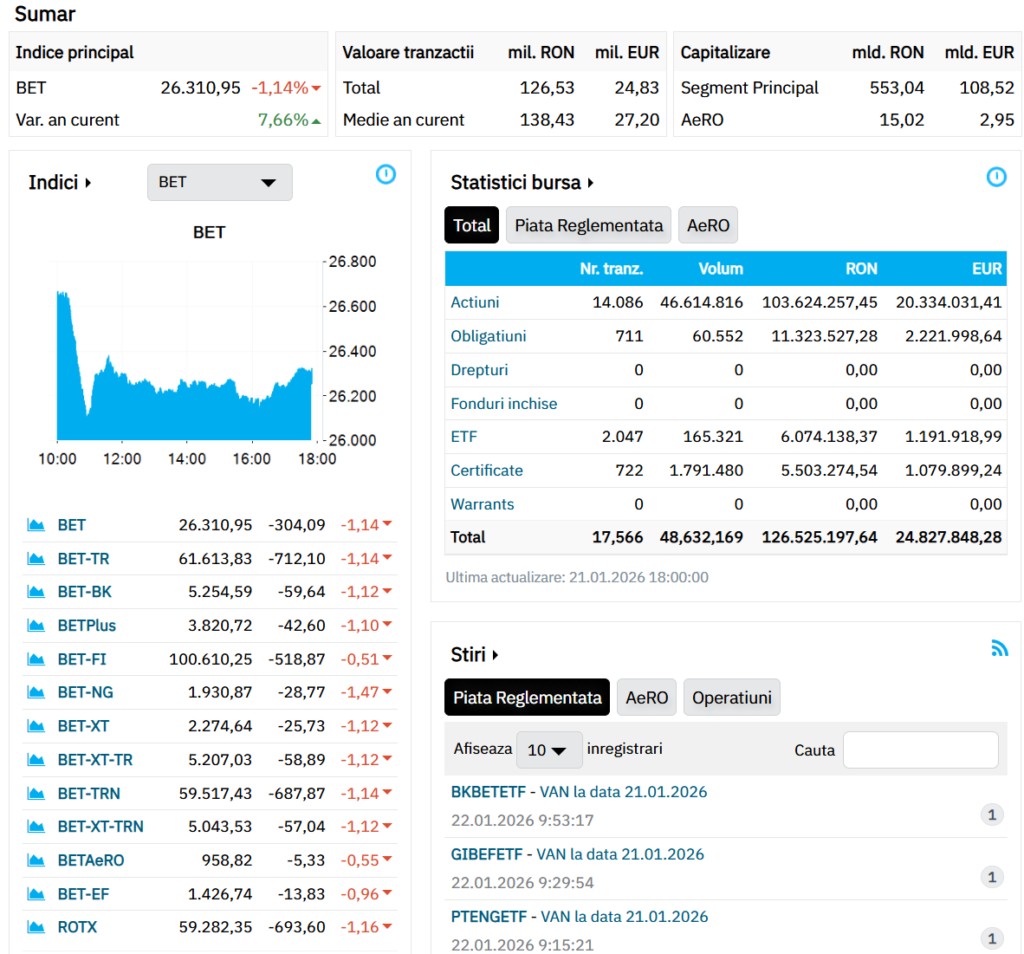Viewport: 1024px width, 954px height.
Task: Expand the Indici heading arrow
Action: click(88, 183)
